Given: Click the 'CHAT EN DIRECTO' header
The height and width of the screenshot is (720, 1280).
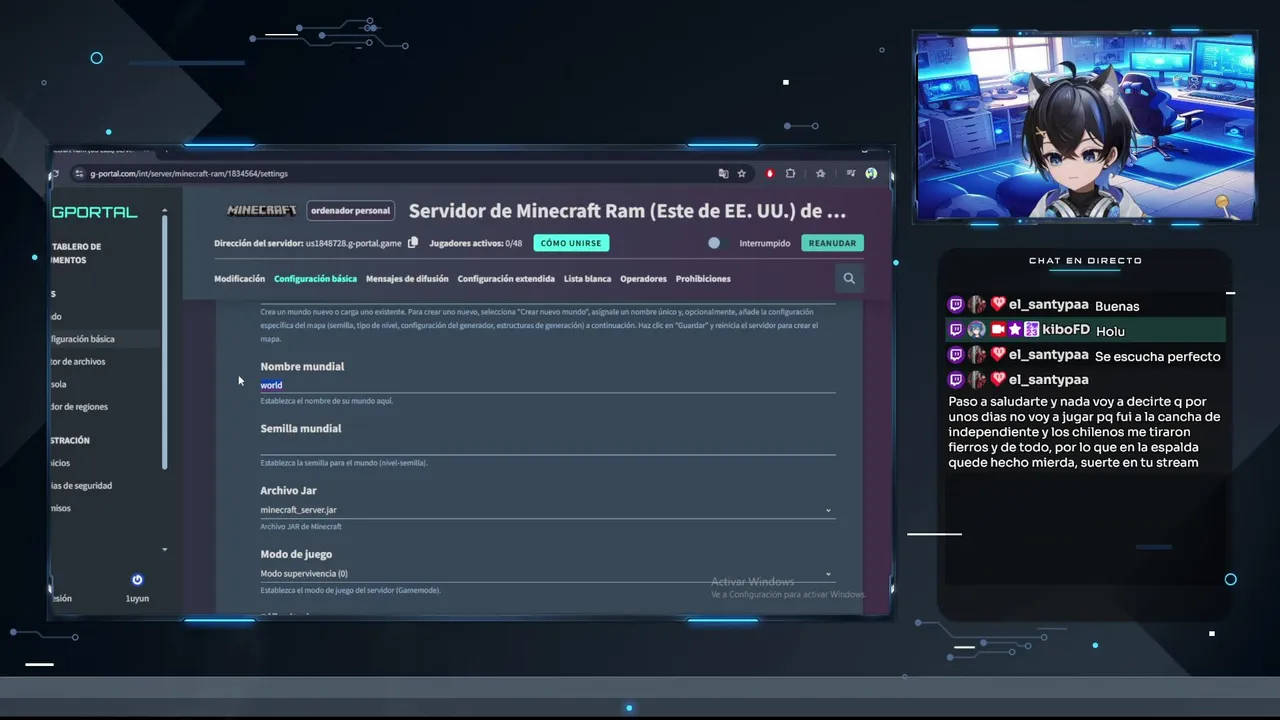Looking at the screenshot, I should [1085, 261].
